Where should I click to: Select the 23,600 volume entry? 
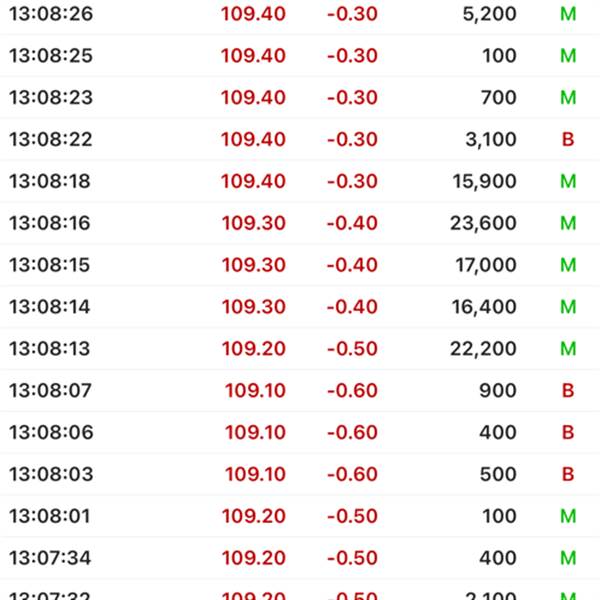483,223
